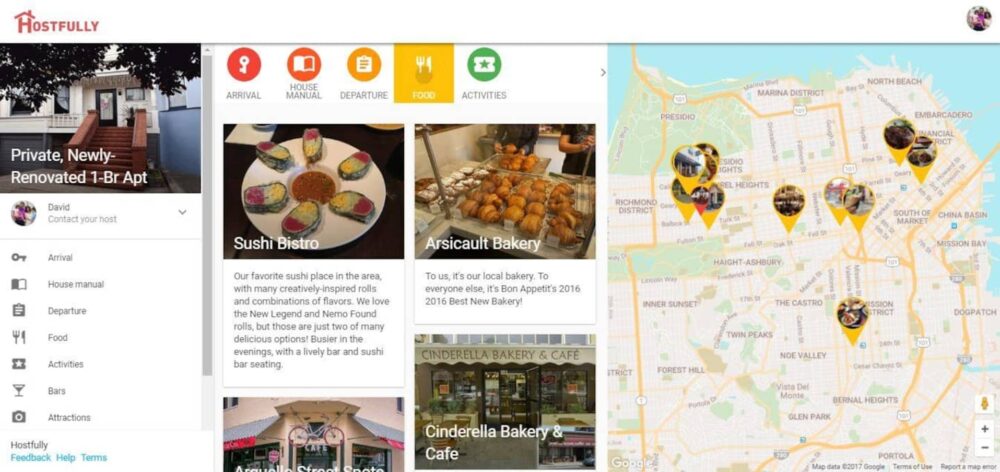
Task: Open the Help link
Action: [66, 457]
